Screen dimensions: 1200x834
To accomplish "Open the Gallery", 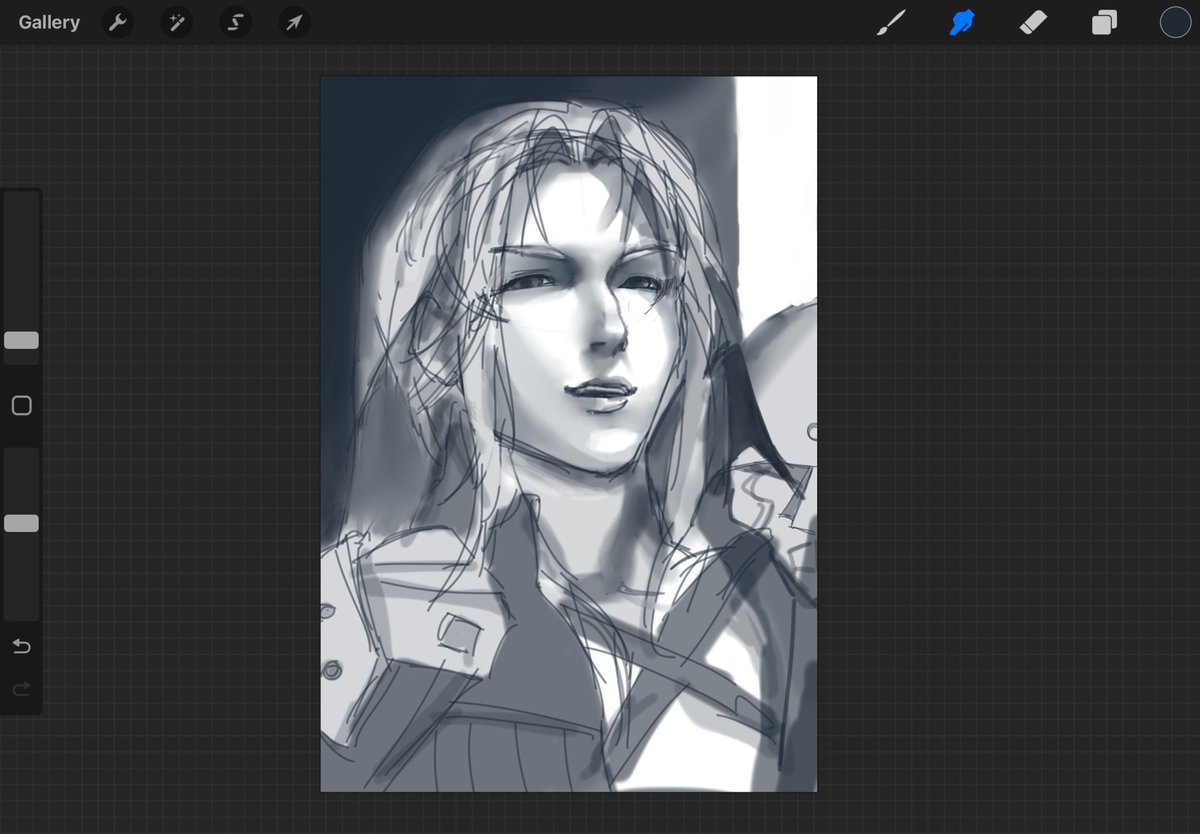I will (49, 22).
